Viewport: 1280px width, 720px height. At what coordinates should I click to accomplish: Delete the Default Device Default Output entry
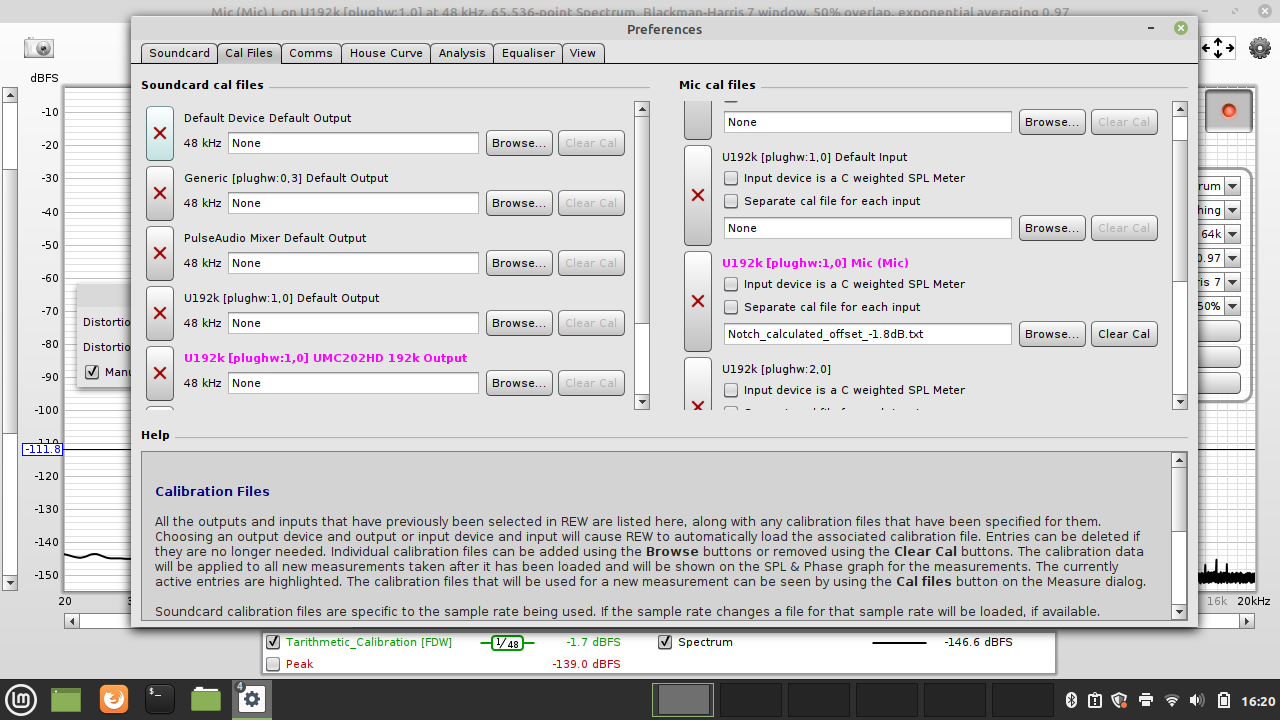click(x=160, y=133)
